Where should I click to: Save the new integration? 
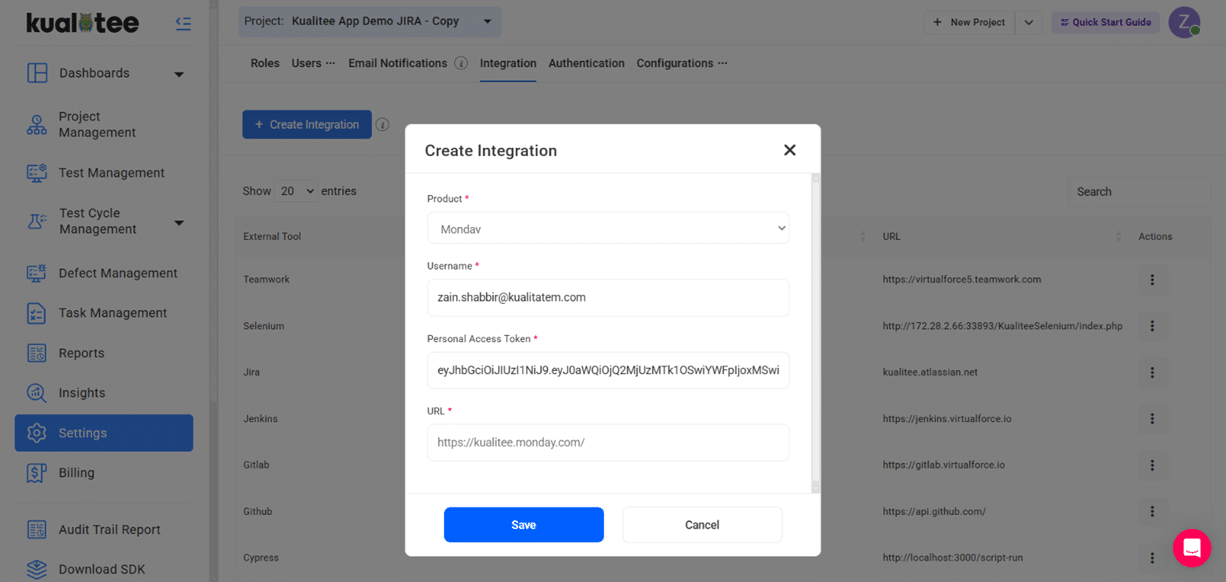click(524, 525)
